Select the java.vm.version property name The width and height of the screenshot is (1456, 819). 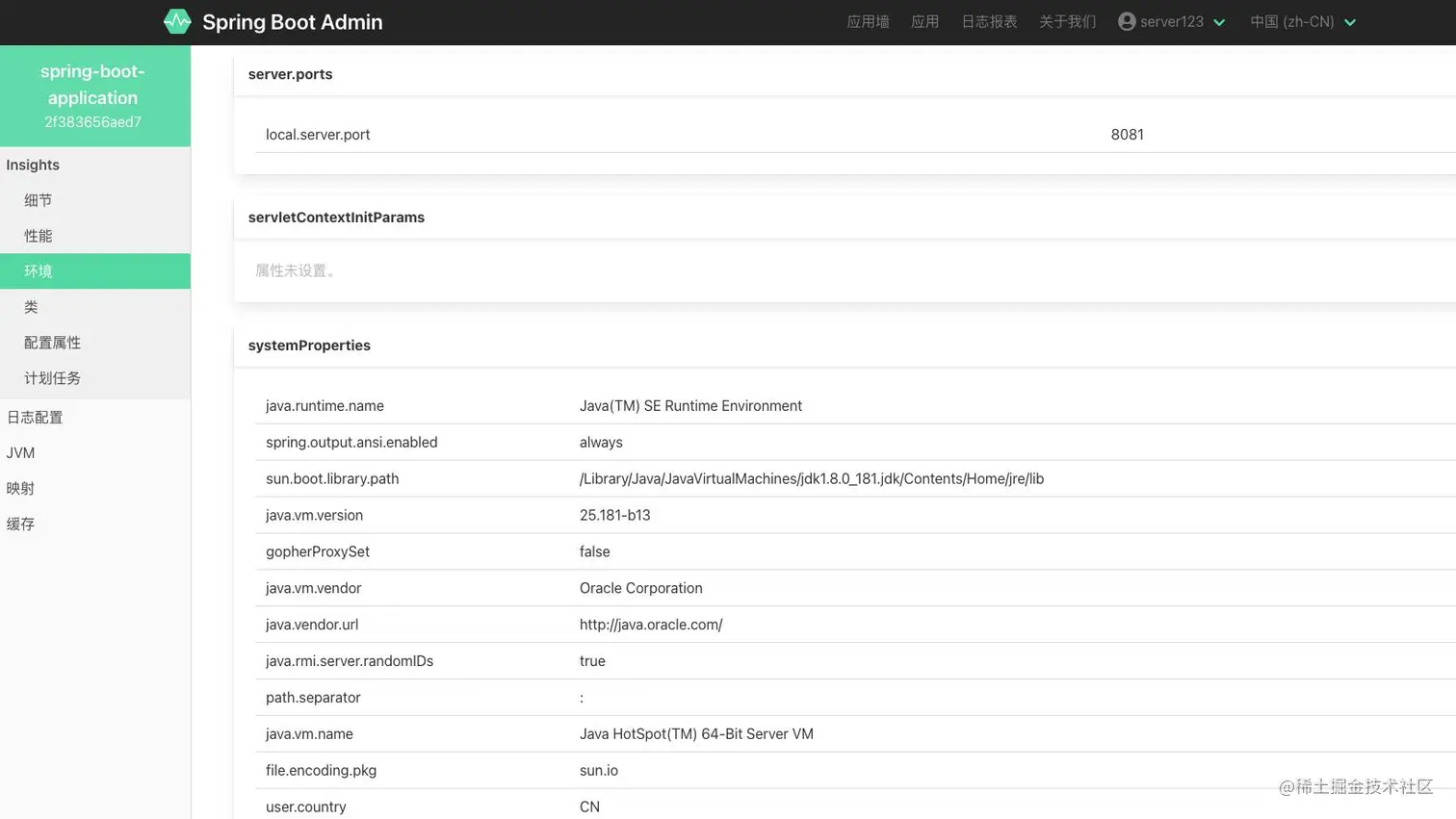[x=314, y=516]
